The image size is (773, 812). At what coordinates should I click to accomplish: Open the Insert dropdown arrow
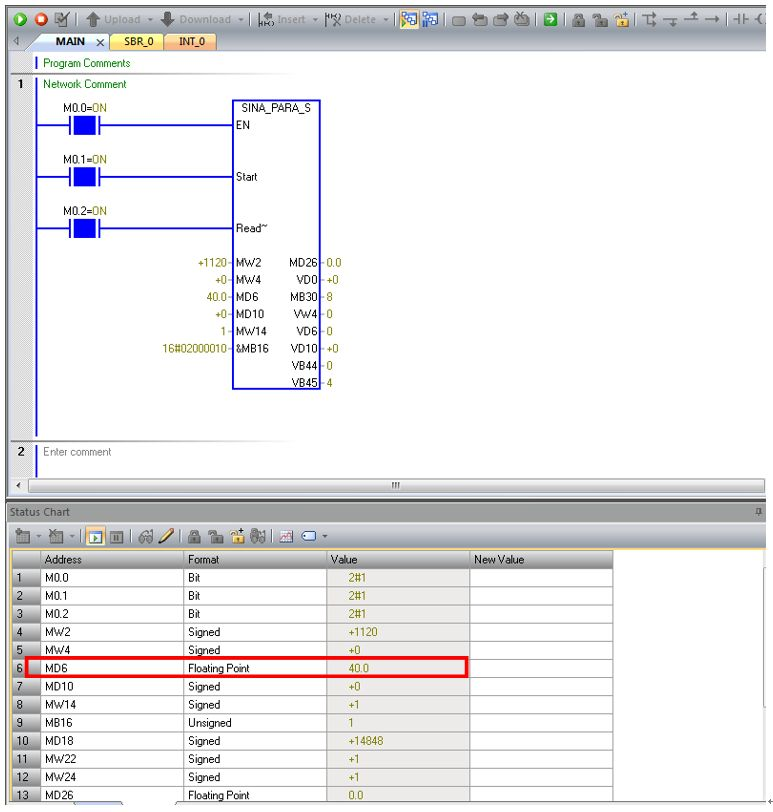click(x=315, y=20)
